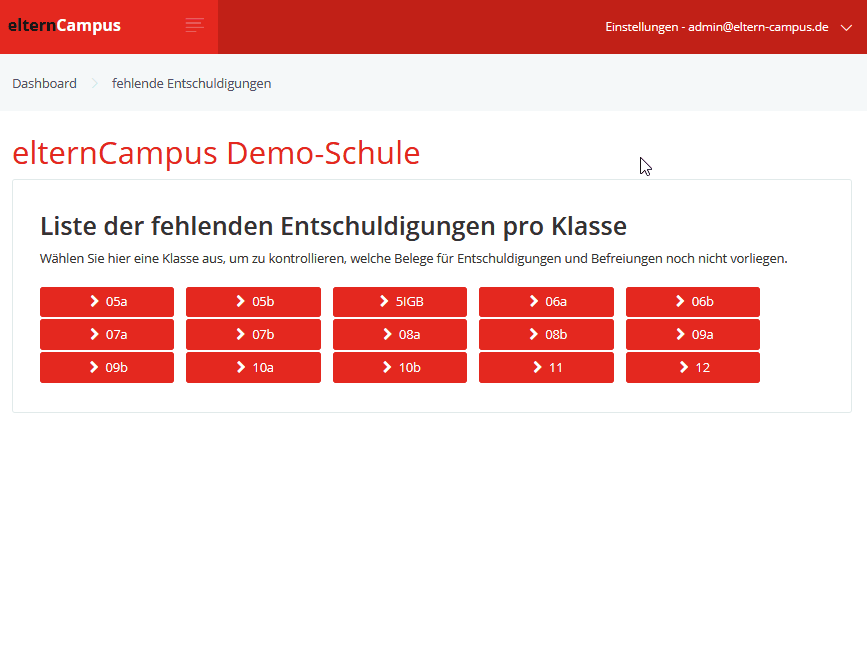
Task: Go to Dashboard breadcrumb
Action: [44, 83]
